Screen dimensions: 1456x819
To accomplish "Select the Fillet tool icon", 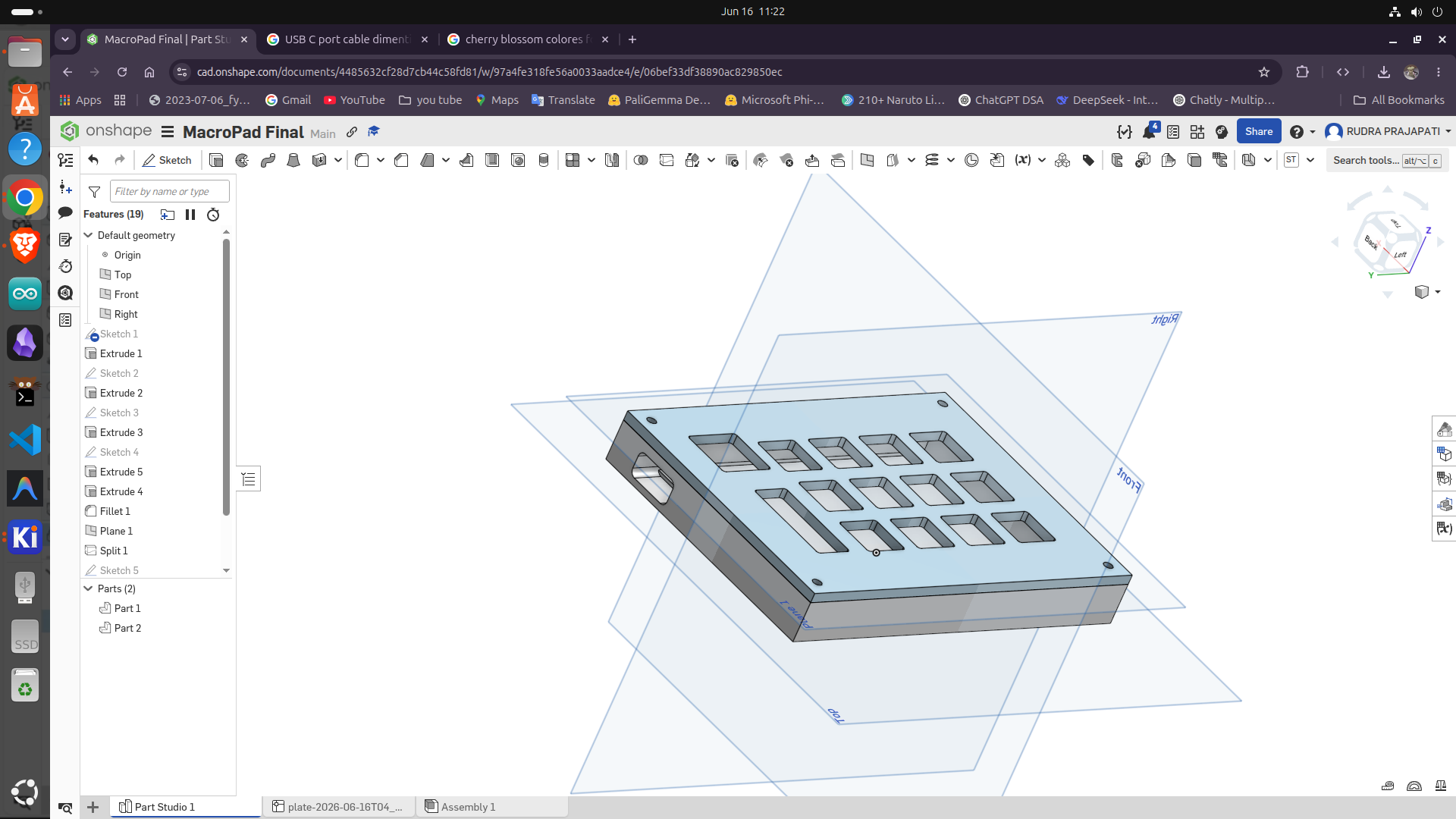I will 362,160.
